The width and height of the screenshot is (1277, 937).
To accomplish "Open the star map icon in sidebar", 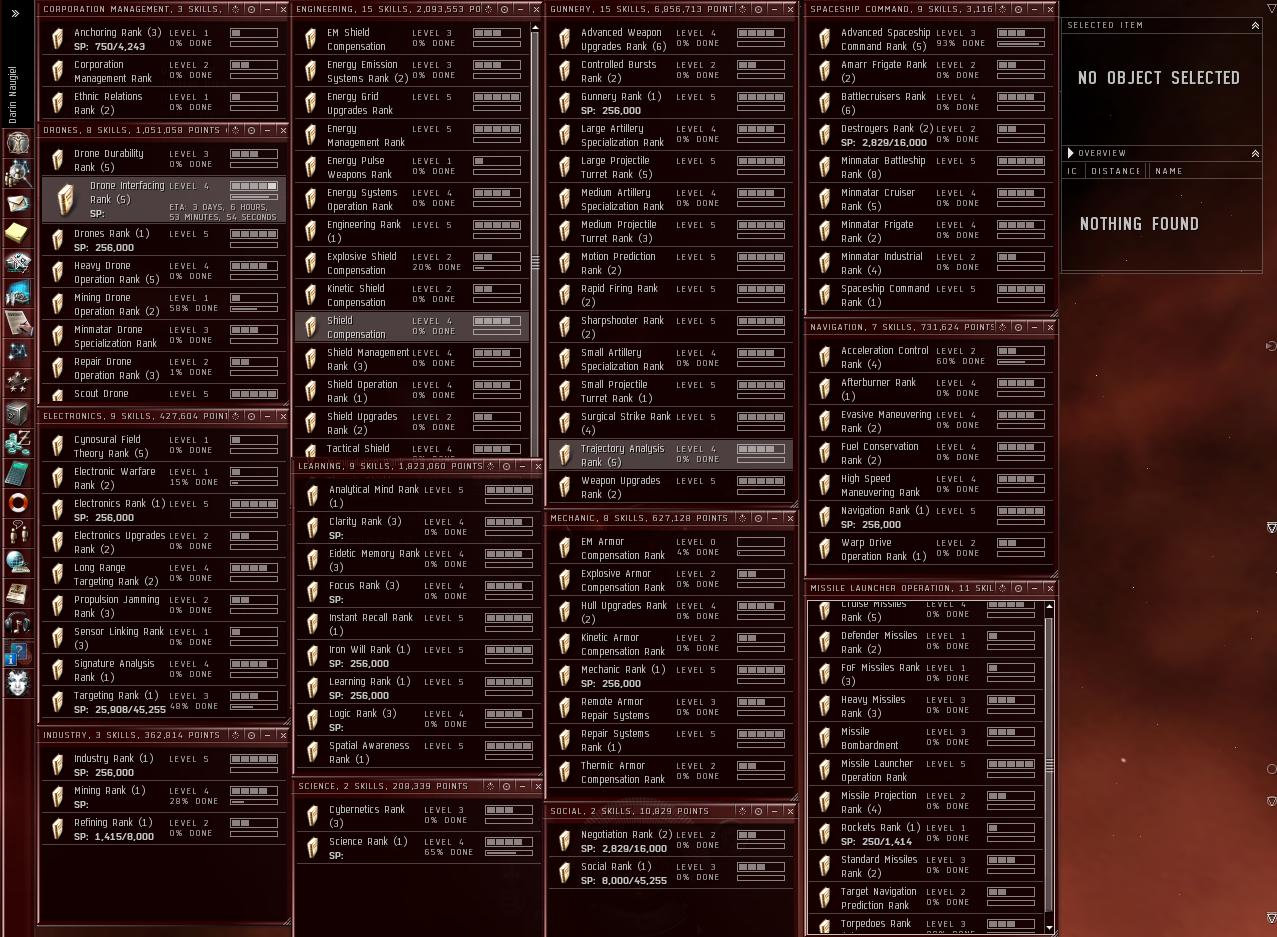I will point(18,353).
